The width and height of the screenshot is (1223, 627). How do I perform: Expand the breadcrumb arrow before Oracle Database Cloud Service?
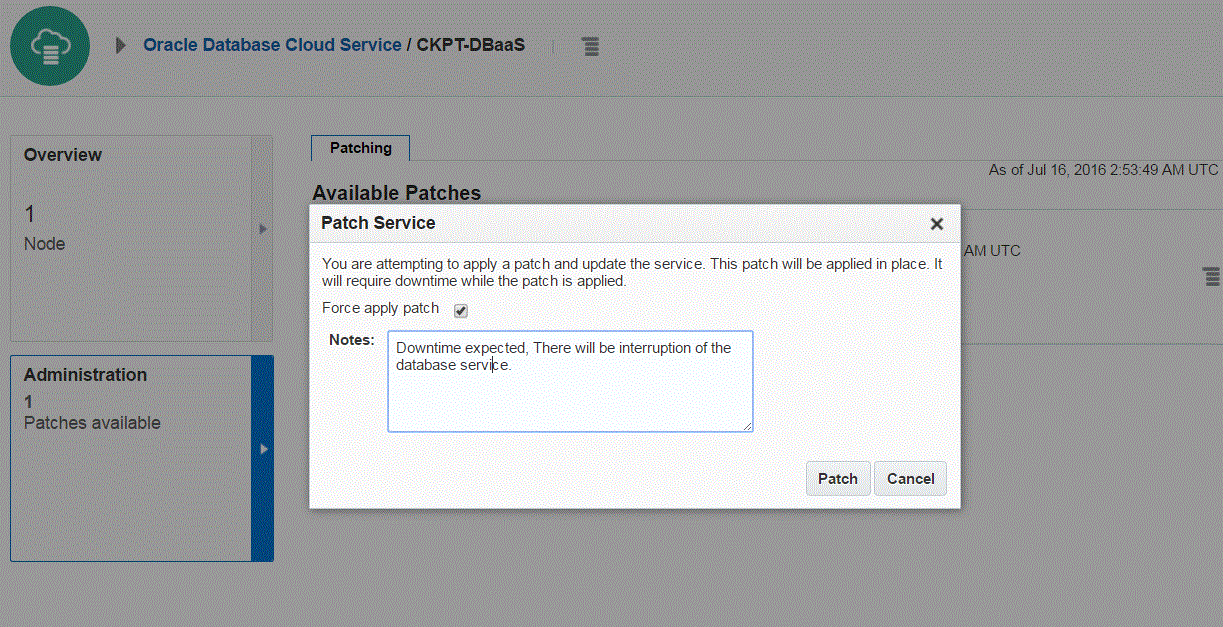[121, 46]
